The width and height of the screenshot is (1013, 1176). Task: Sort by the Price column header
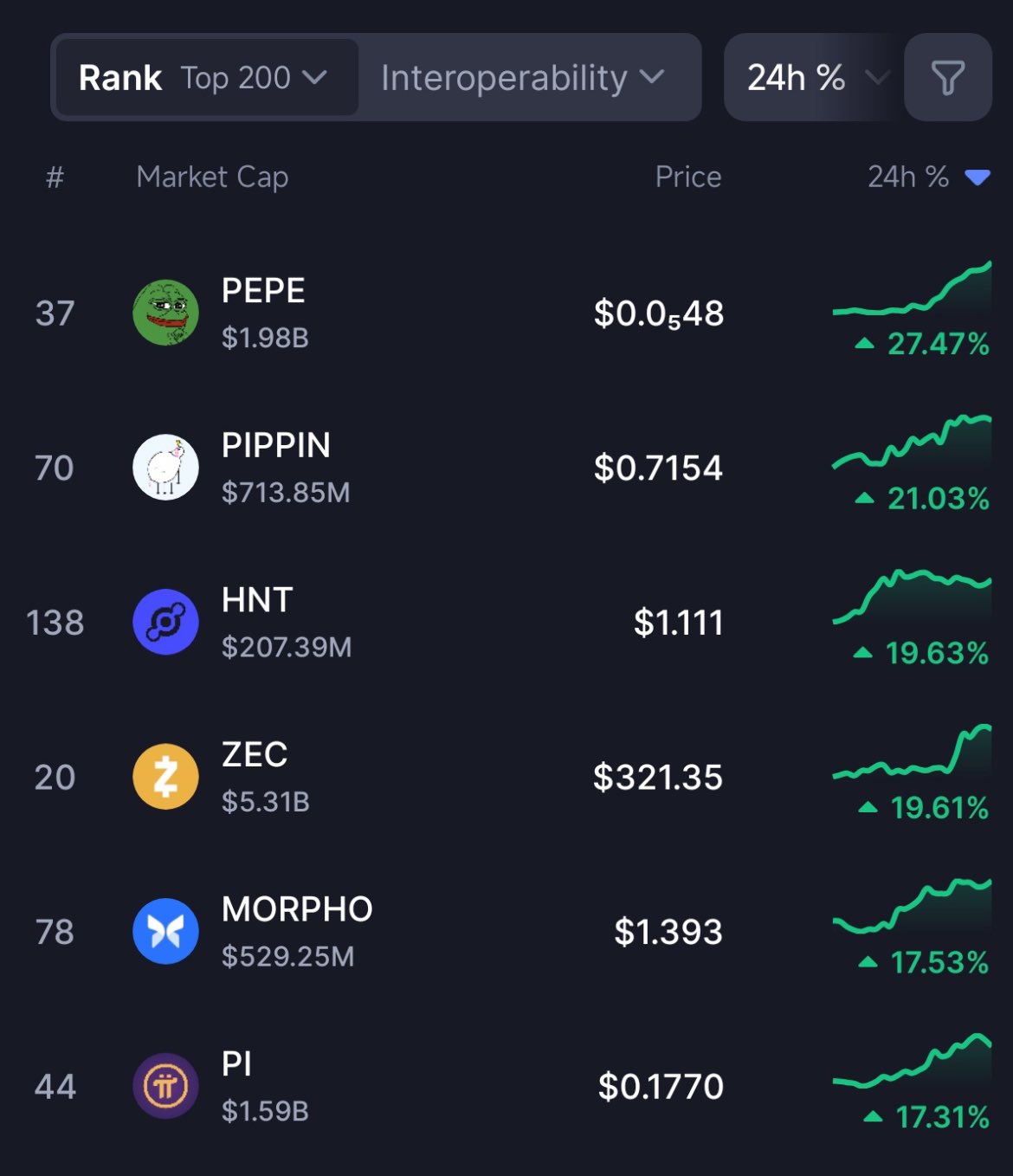pyautogui.click(x=688, y=177)
